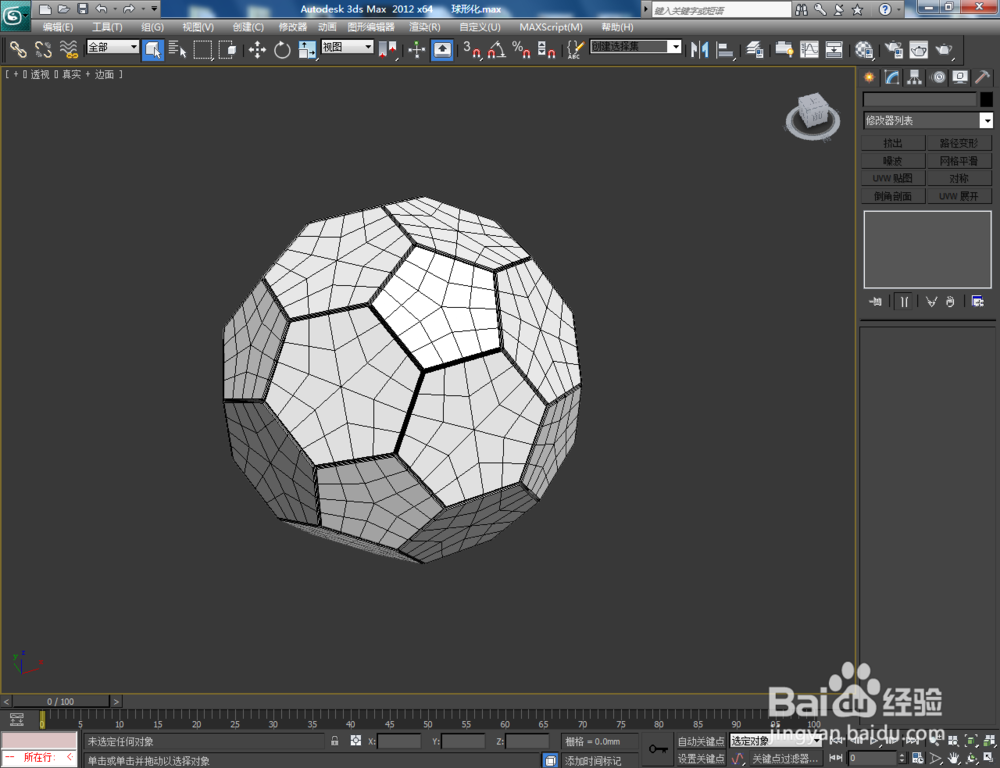Click the 3ds Max application logo button
The height and width of the screenshot is (768, 1000).
[15, 16]
